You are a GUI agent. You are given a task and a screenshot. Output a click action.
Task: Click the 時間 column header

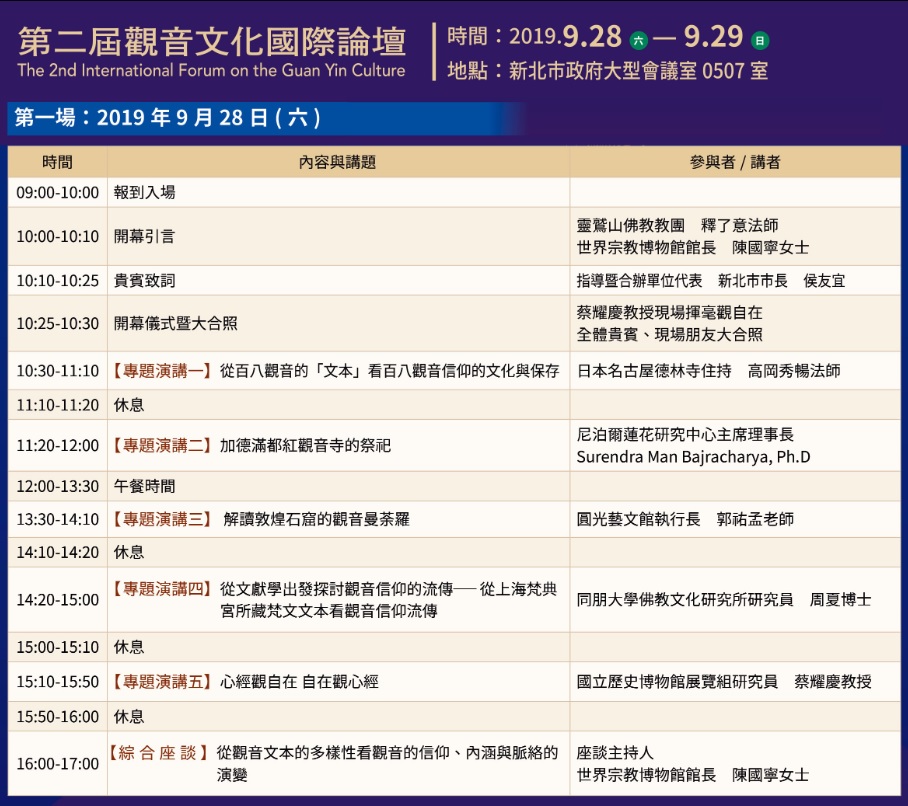[x=57, y=162]
